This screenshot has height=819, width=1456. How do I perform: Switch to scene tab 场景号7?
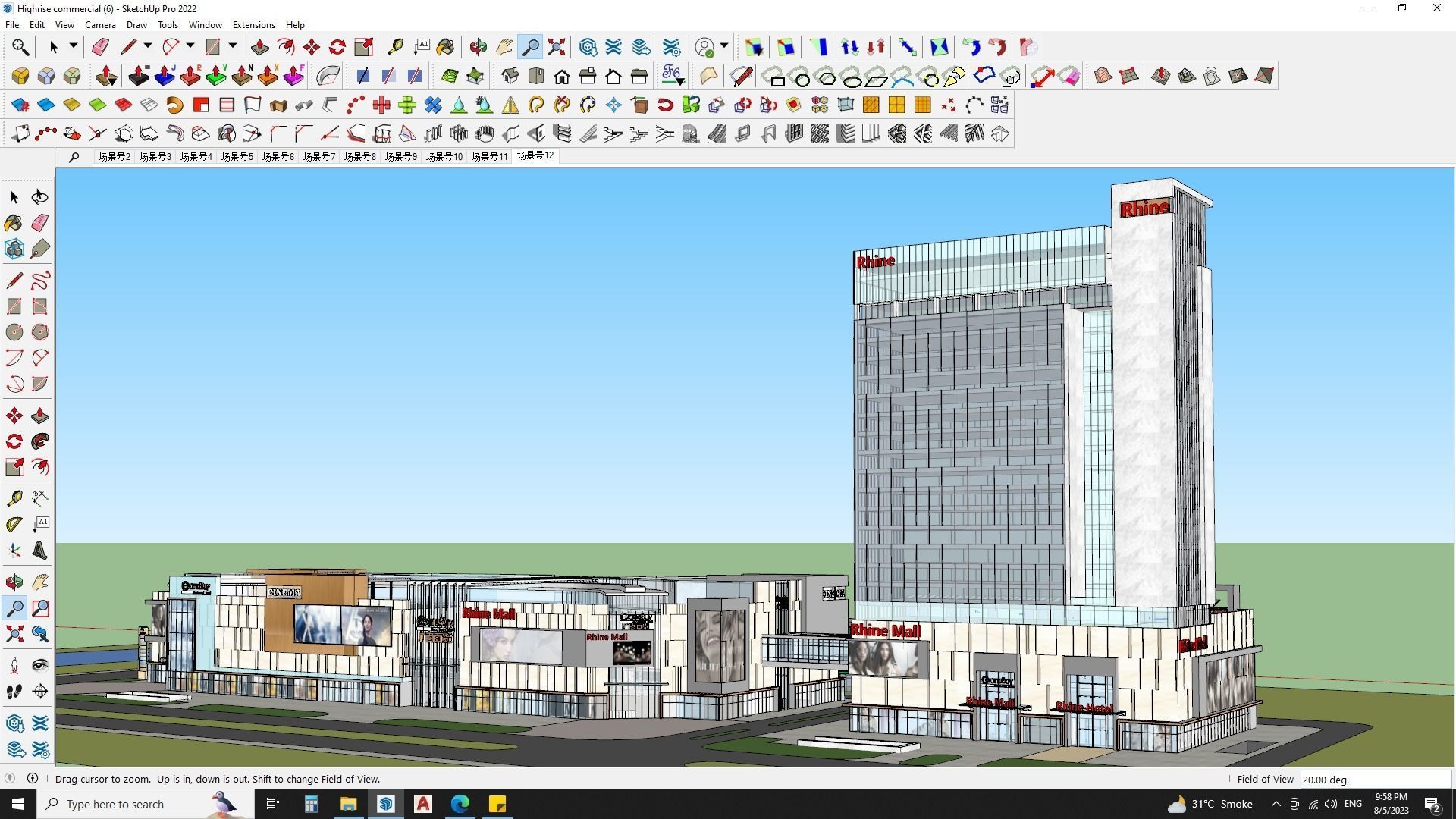[318, 157]
